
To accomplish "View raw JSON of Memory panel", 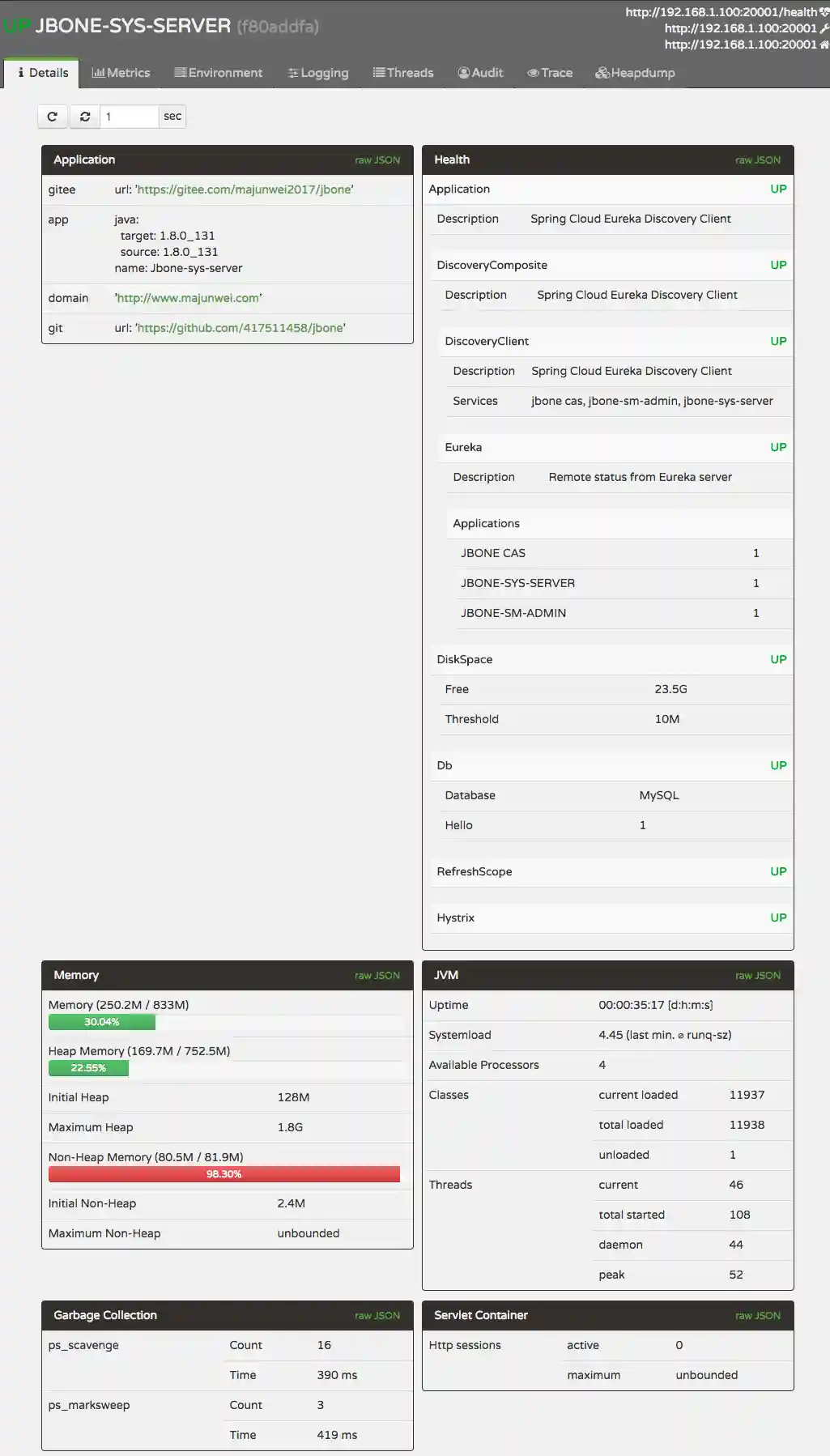I will (377, 976).
